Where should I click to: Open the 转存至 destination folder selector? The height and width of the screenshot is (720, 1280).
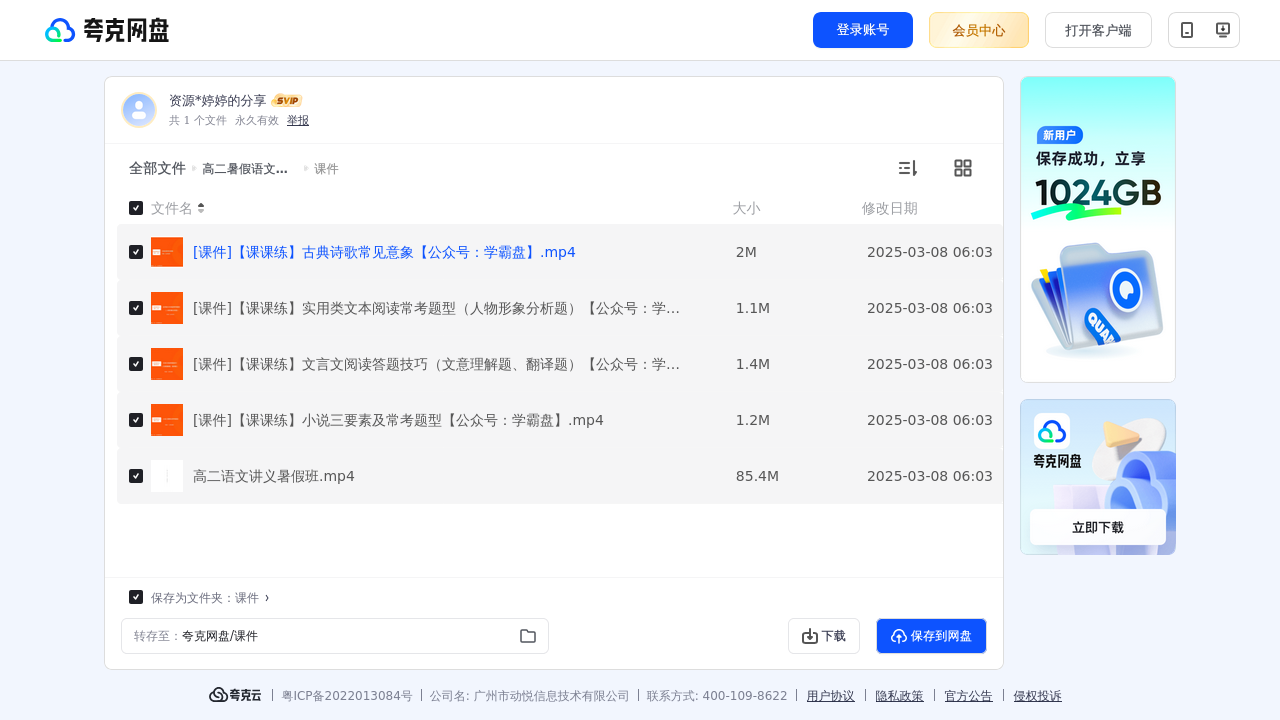click(x=335, y=636)
